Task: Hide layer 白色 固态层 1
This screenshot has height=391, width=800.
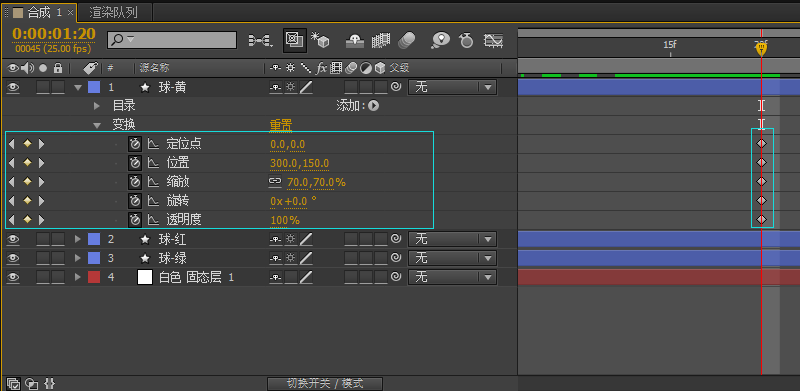Action: [13, 277]
